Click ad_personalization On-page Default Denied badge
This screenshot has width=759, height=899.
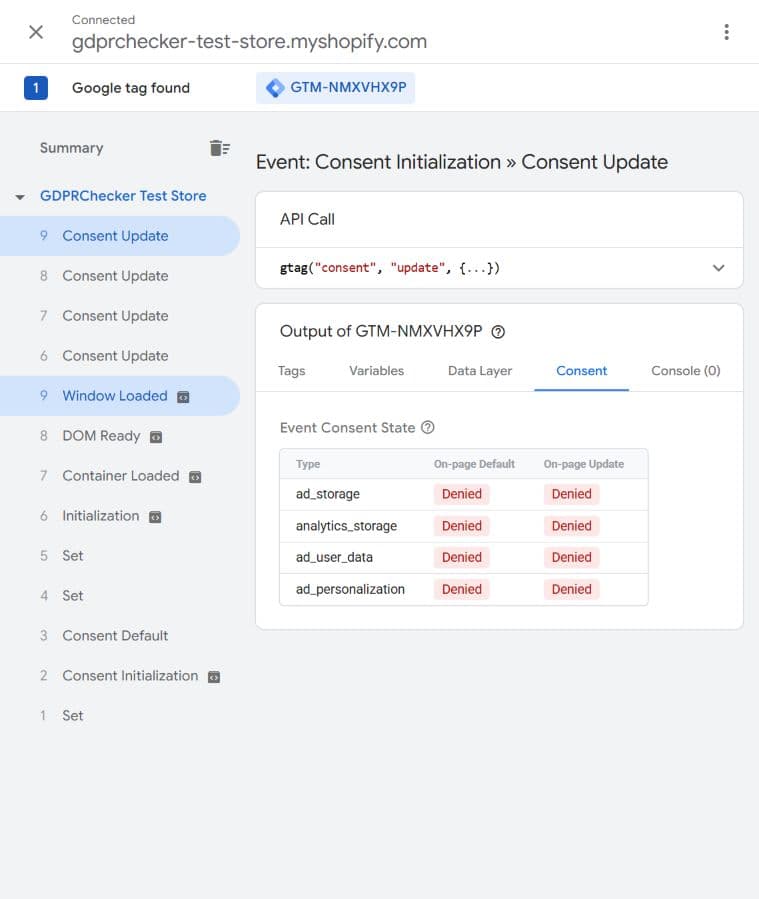[461, 589]
